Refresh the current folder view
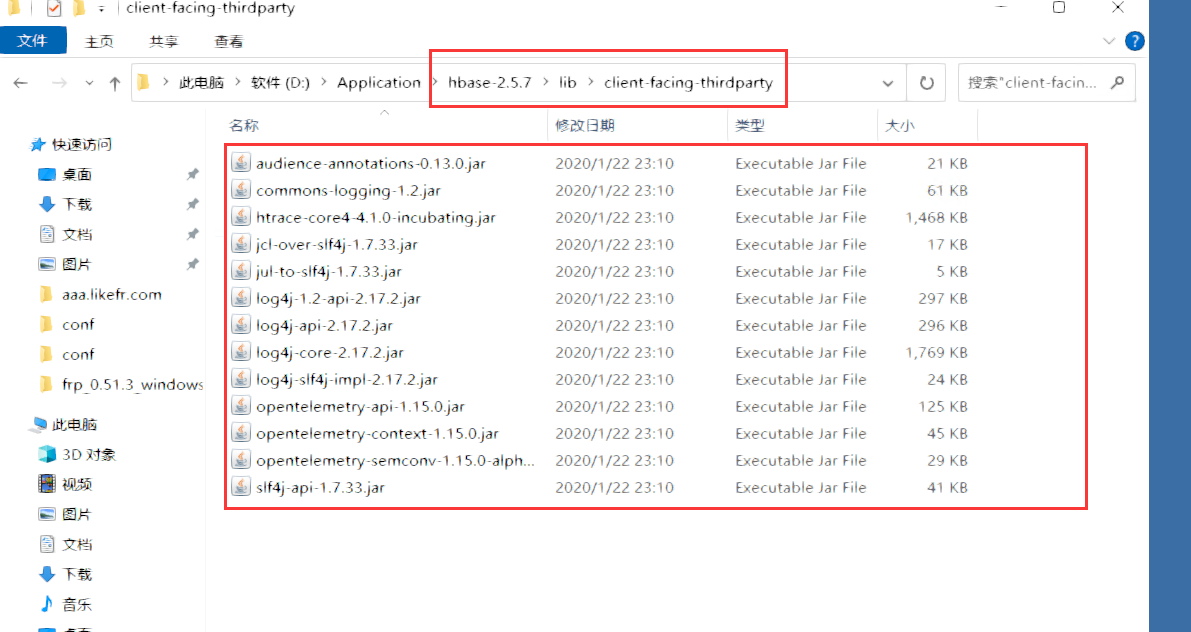1191x632 pixels. (x=927, y=83)
